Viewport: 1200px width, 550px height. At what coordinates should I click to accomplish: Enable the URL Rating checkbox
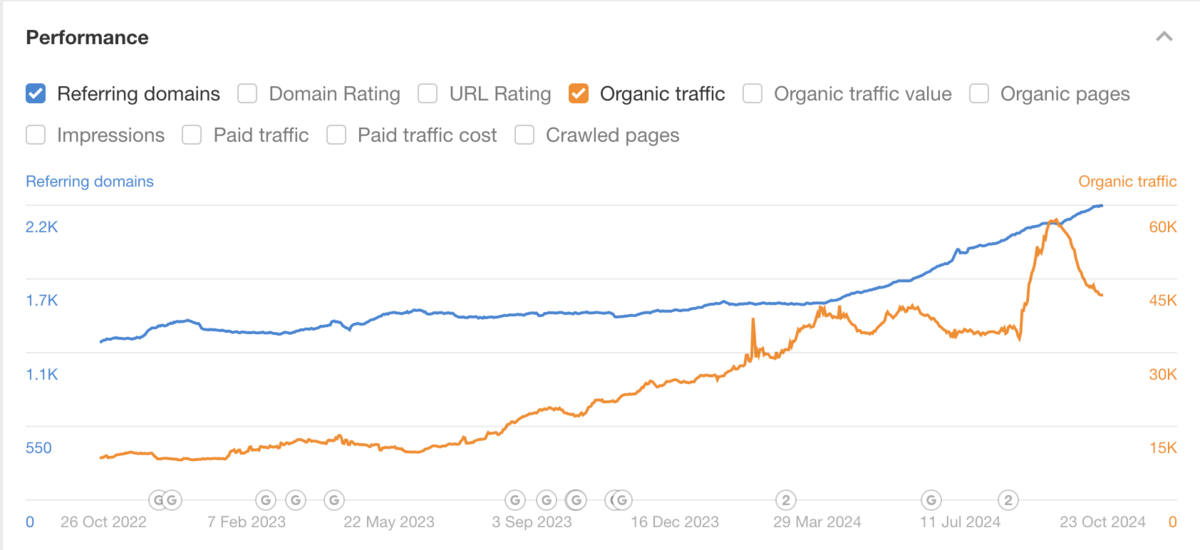(x=428, y=94)
